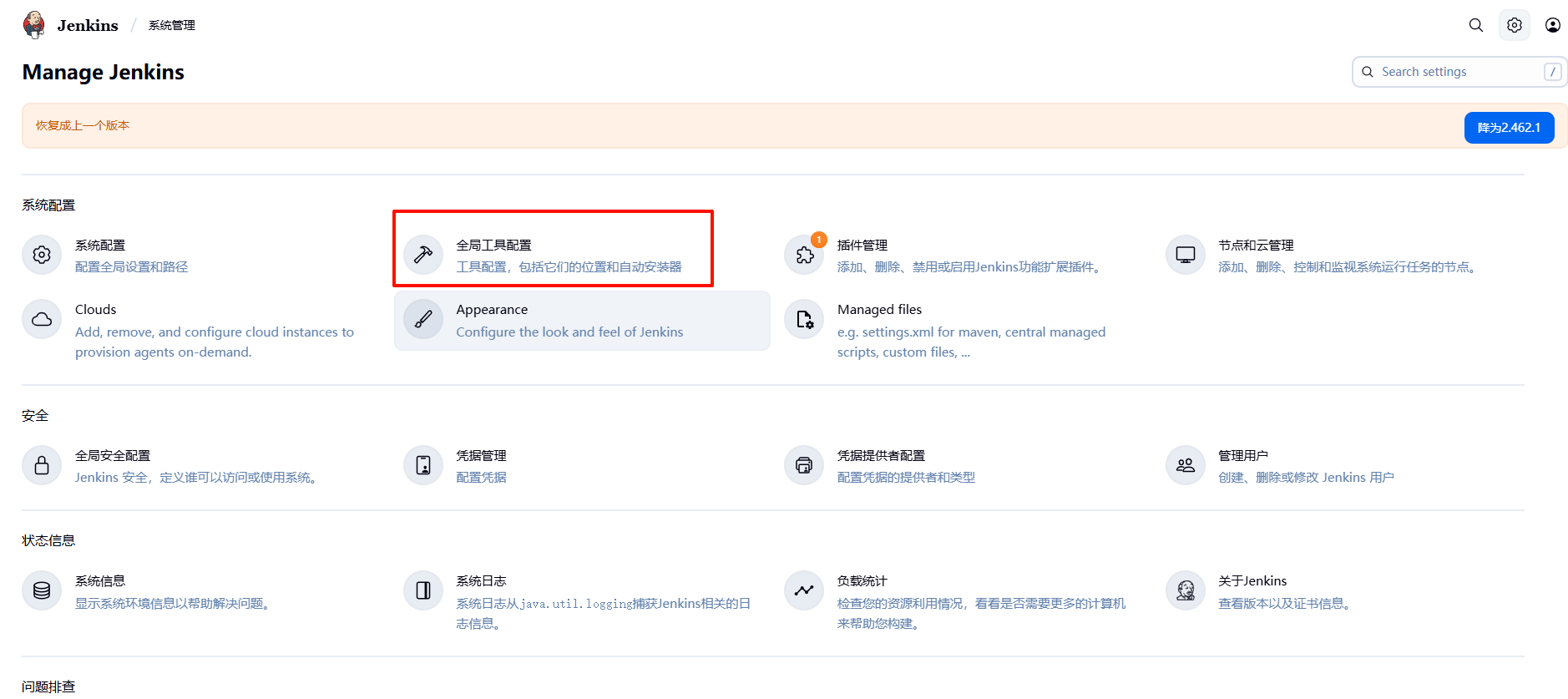
Task: Click the 问题排查 section heading
Action: coord(48,686)
